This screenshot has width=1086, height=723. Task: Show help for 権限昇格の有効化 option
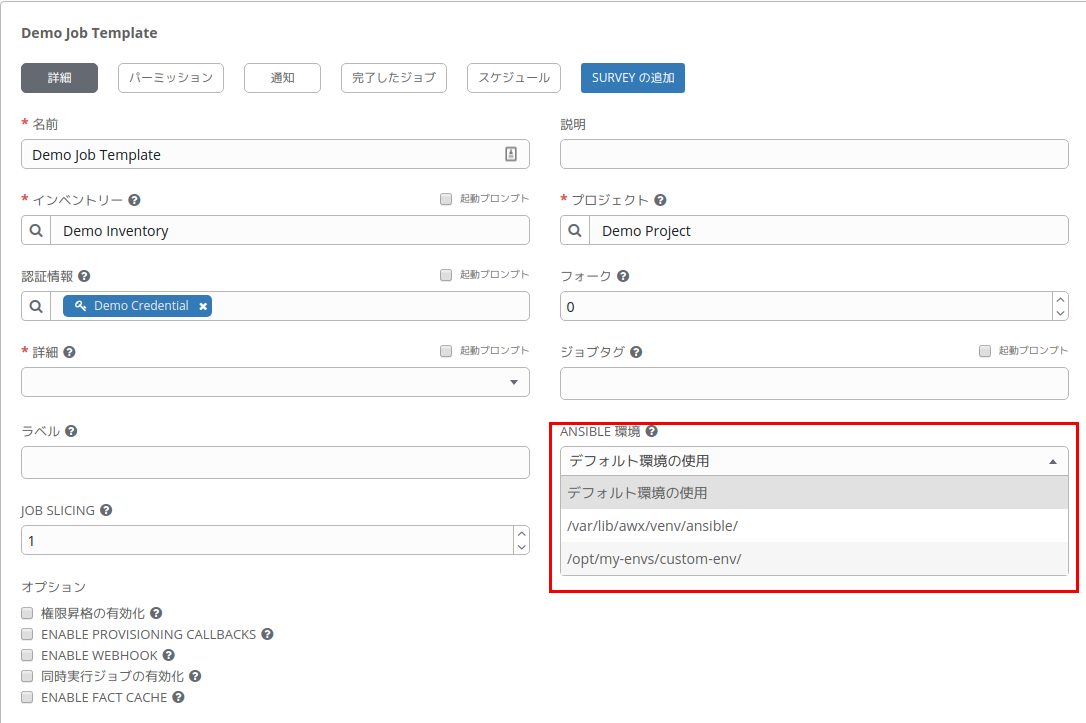(x=156, y=613)
